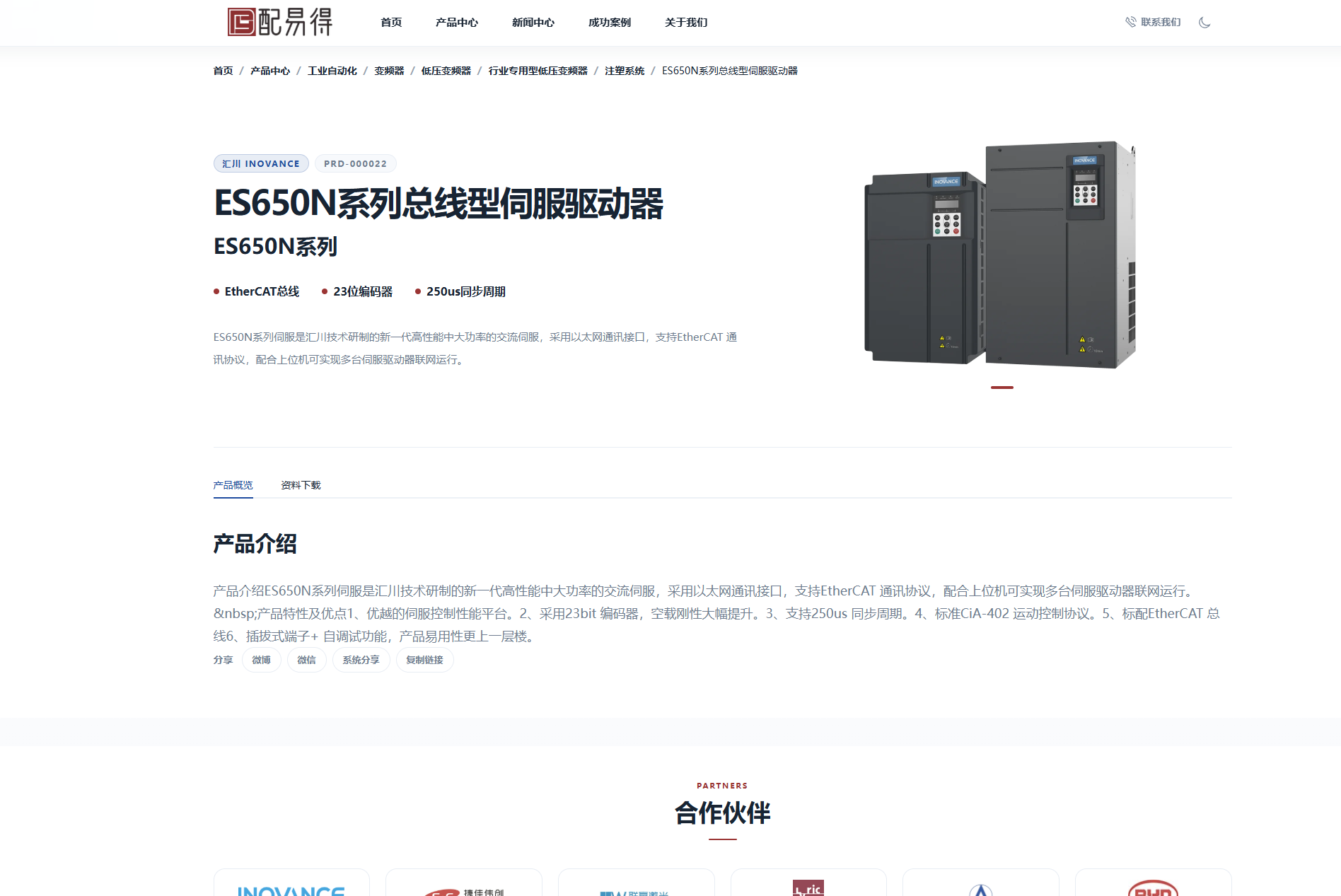Click the Lyric partner logo card
Viewport: 1341px width, 896px height.
click(808, 884)
